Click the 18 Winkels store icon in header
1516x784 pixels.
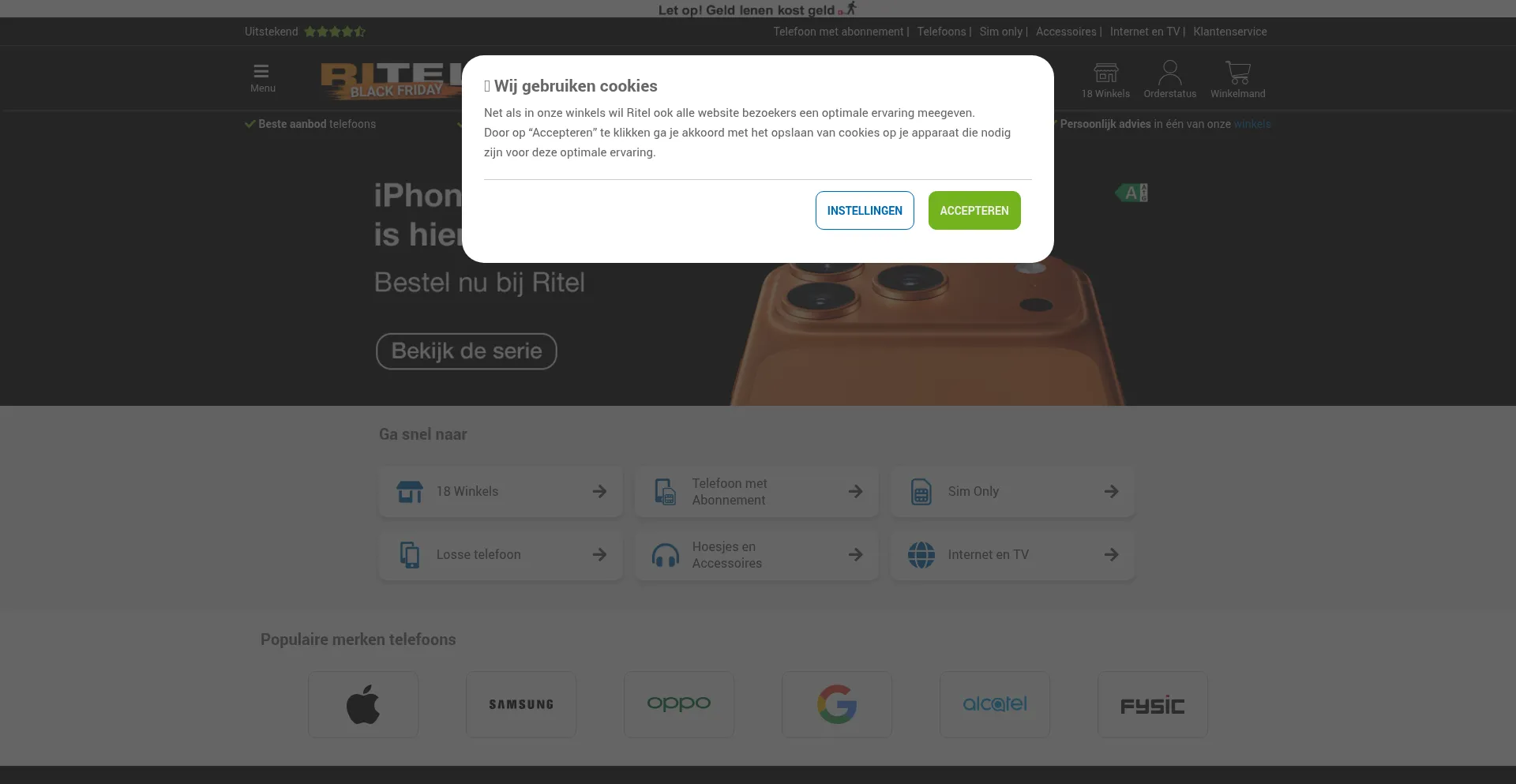click(1105, 73)
